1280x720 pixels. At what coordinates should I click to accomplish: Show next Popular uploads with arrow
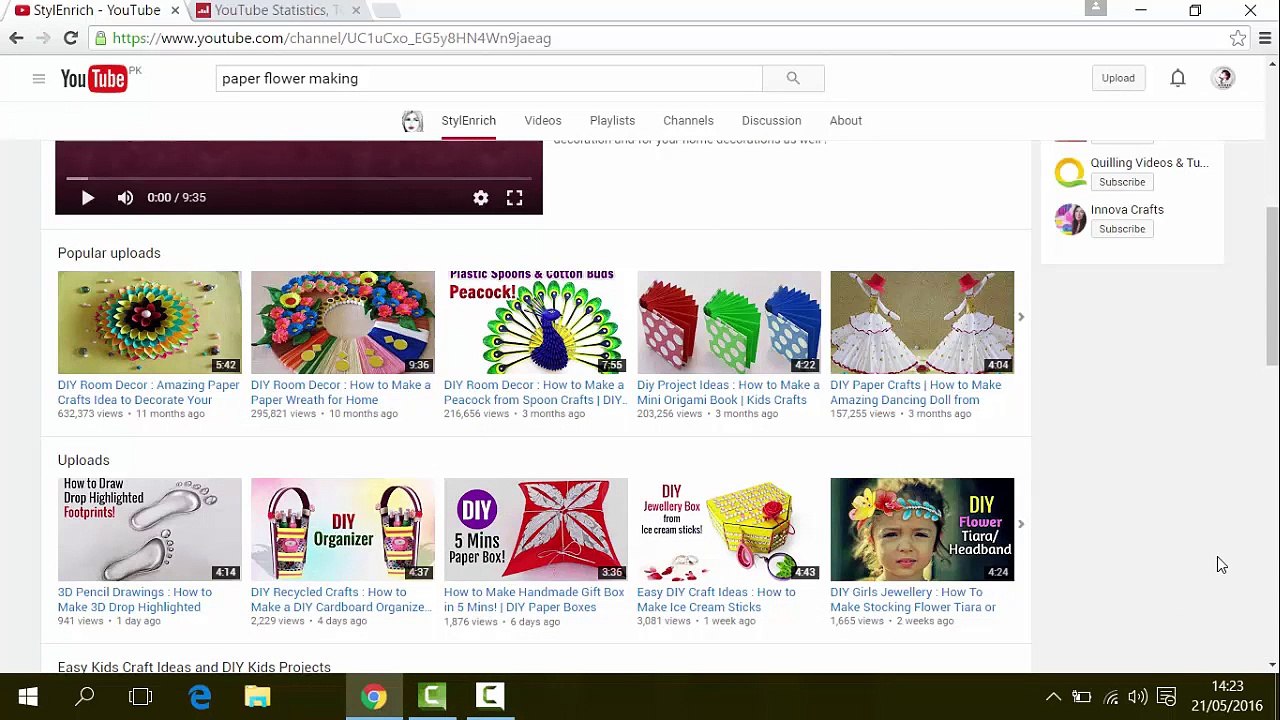1020,317
